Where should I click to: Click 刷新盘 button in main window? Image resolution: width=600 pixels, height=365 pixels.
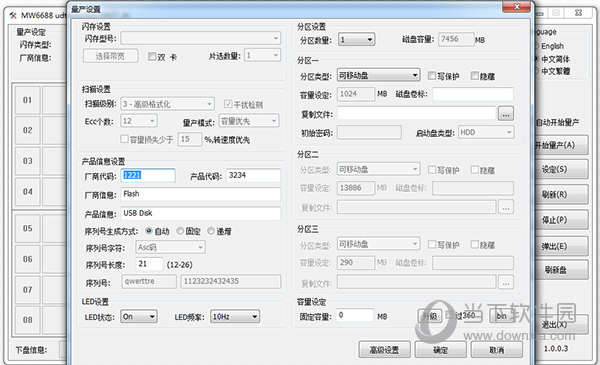(x=560, y=270)
